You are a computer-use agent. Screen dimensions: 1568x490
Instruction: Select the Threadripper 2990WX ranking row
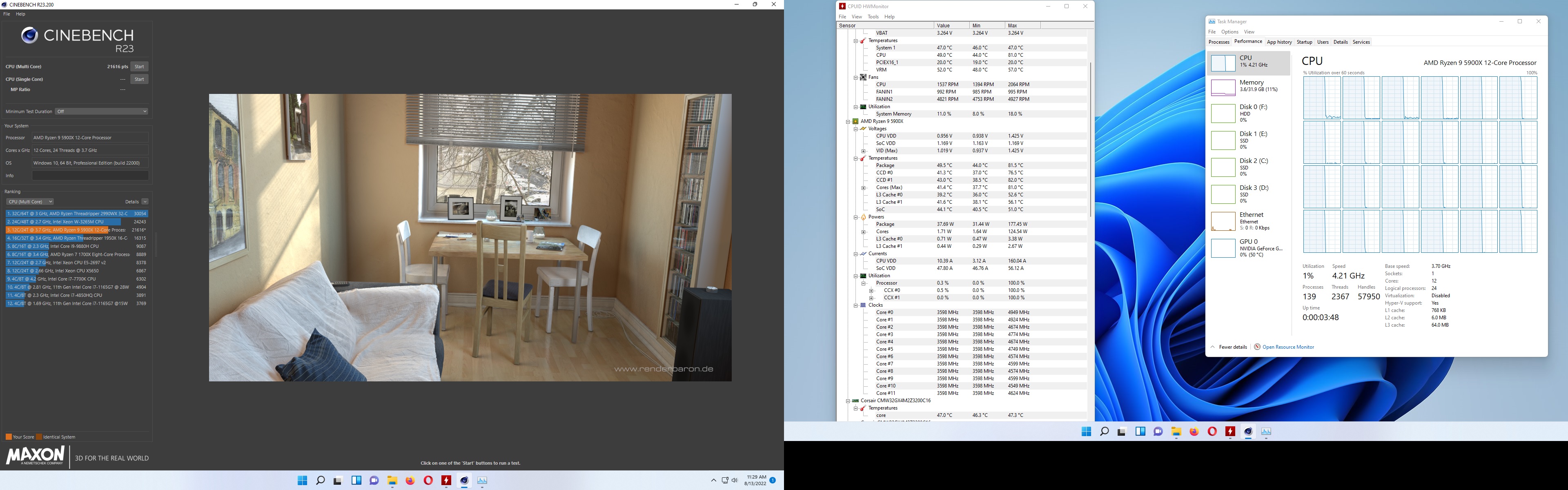pyautogui.click(x=77, y=214)
